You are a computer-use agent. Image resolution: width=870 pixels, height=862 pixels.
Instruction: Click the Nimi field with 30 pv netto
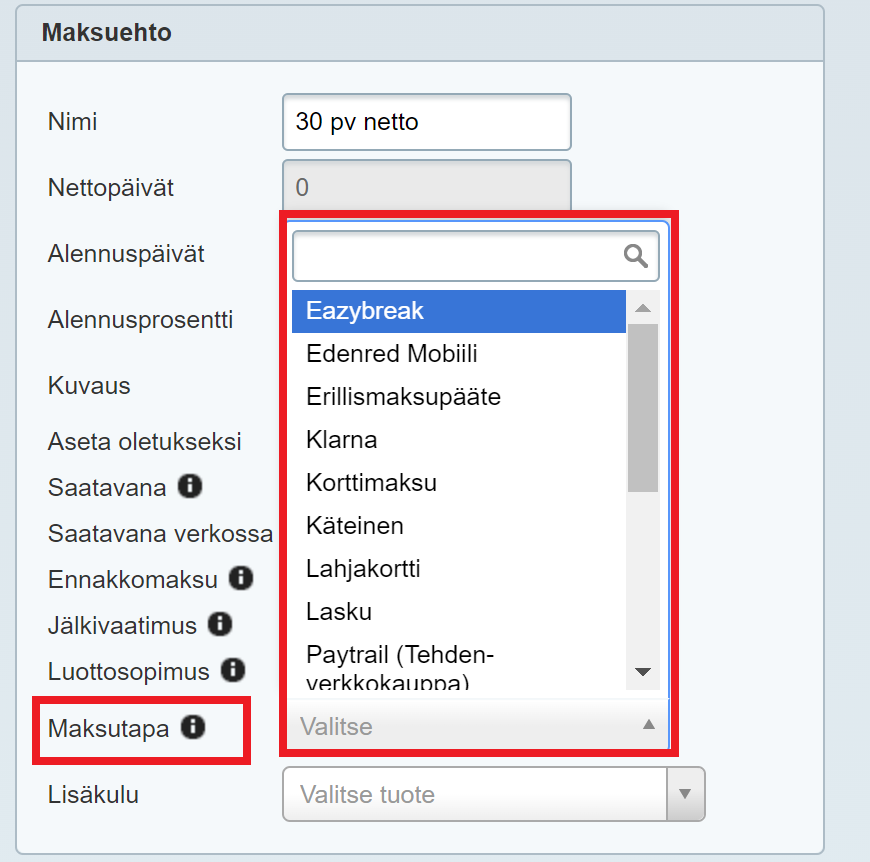tap(427, 122)
